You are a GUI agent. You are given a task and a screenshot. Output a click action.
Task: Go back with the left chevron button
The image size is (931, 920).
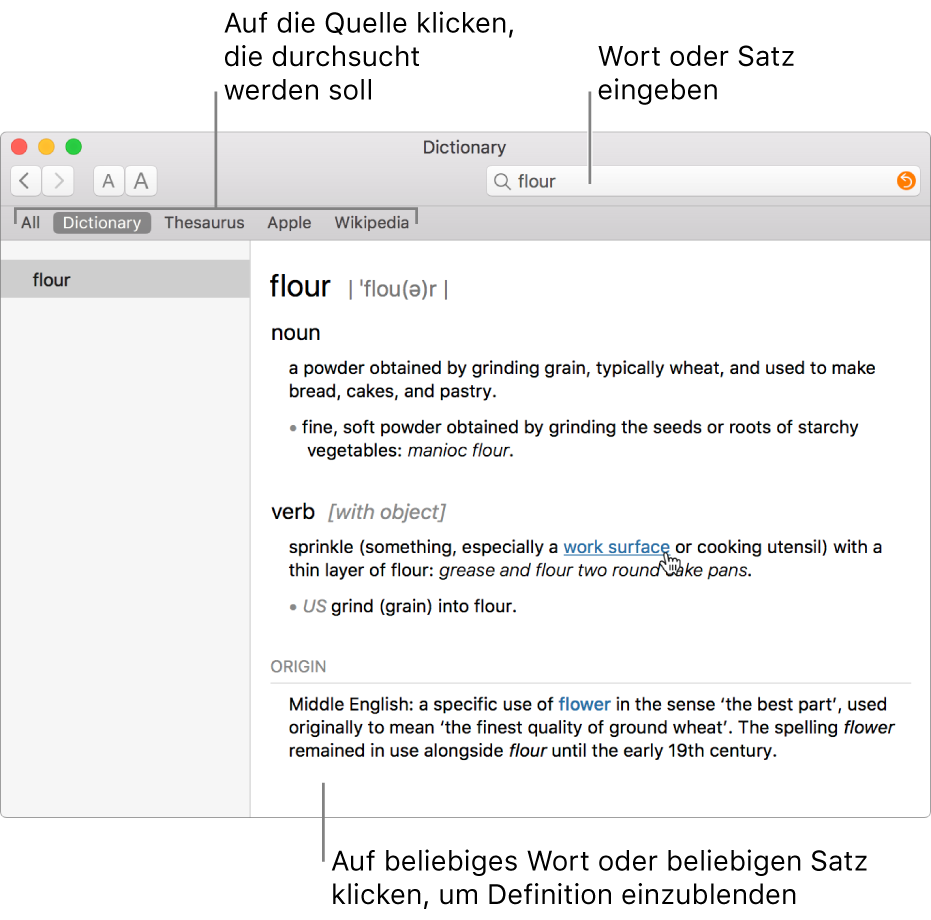[26, 181]
